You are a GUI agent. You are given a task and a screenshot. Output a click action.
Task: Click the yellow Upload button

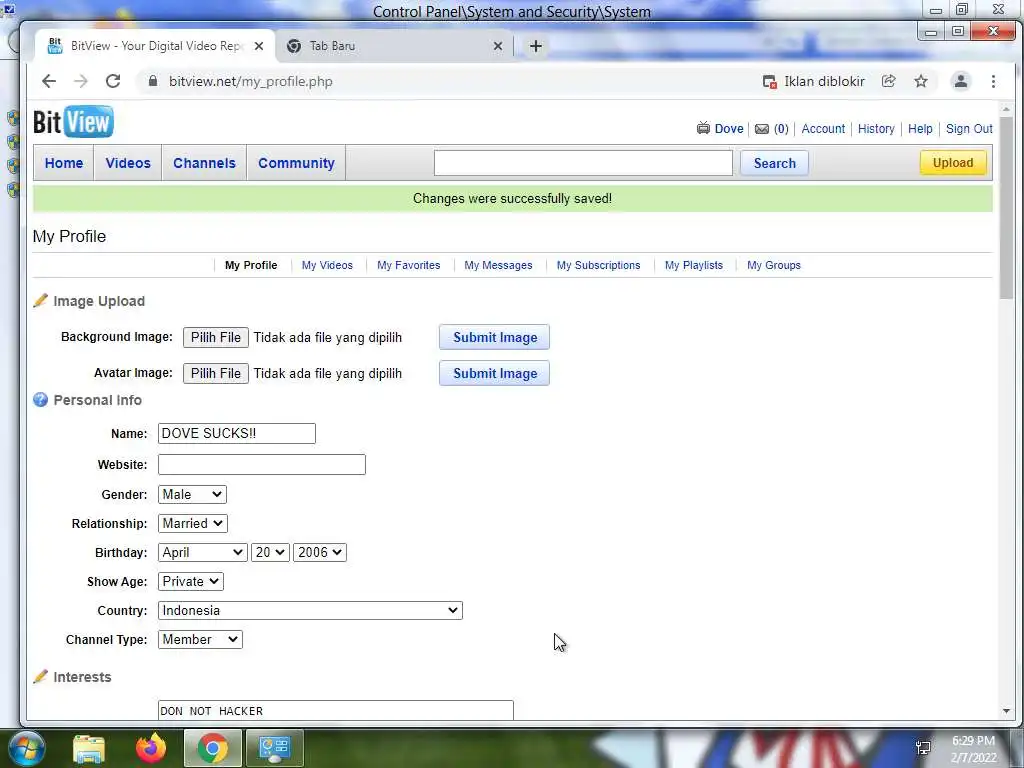(x=953, y=163)
